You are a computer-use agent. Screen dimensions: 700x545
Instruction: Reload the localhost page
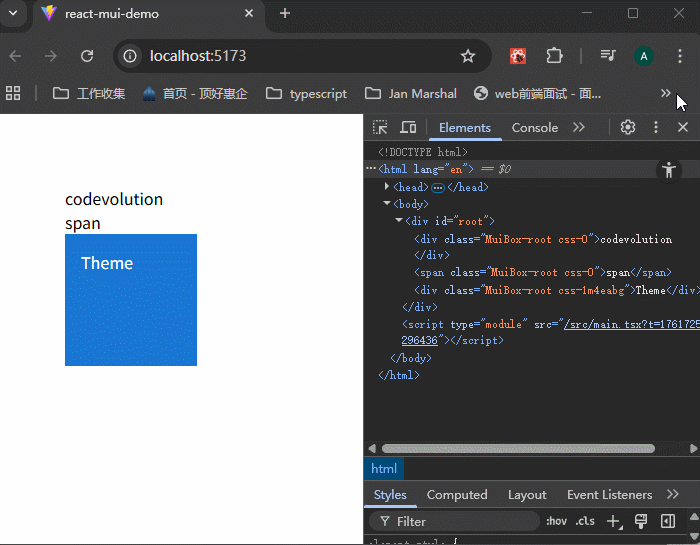coord(87,56)
